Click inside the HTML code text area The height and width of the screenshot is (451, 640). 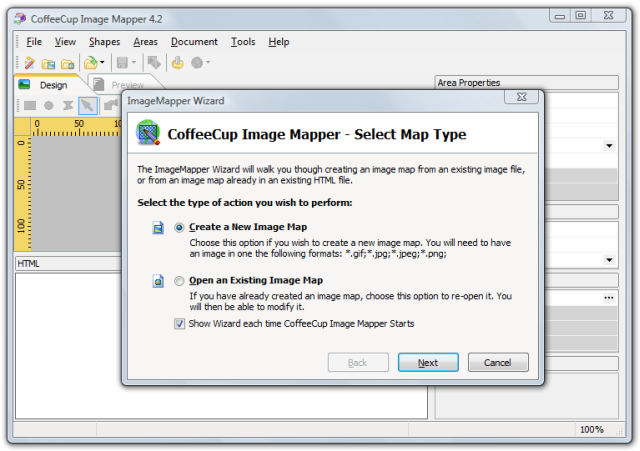point(69,346)
